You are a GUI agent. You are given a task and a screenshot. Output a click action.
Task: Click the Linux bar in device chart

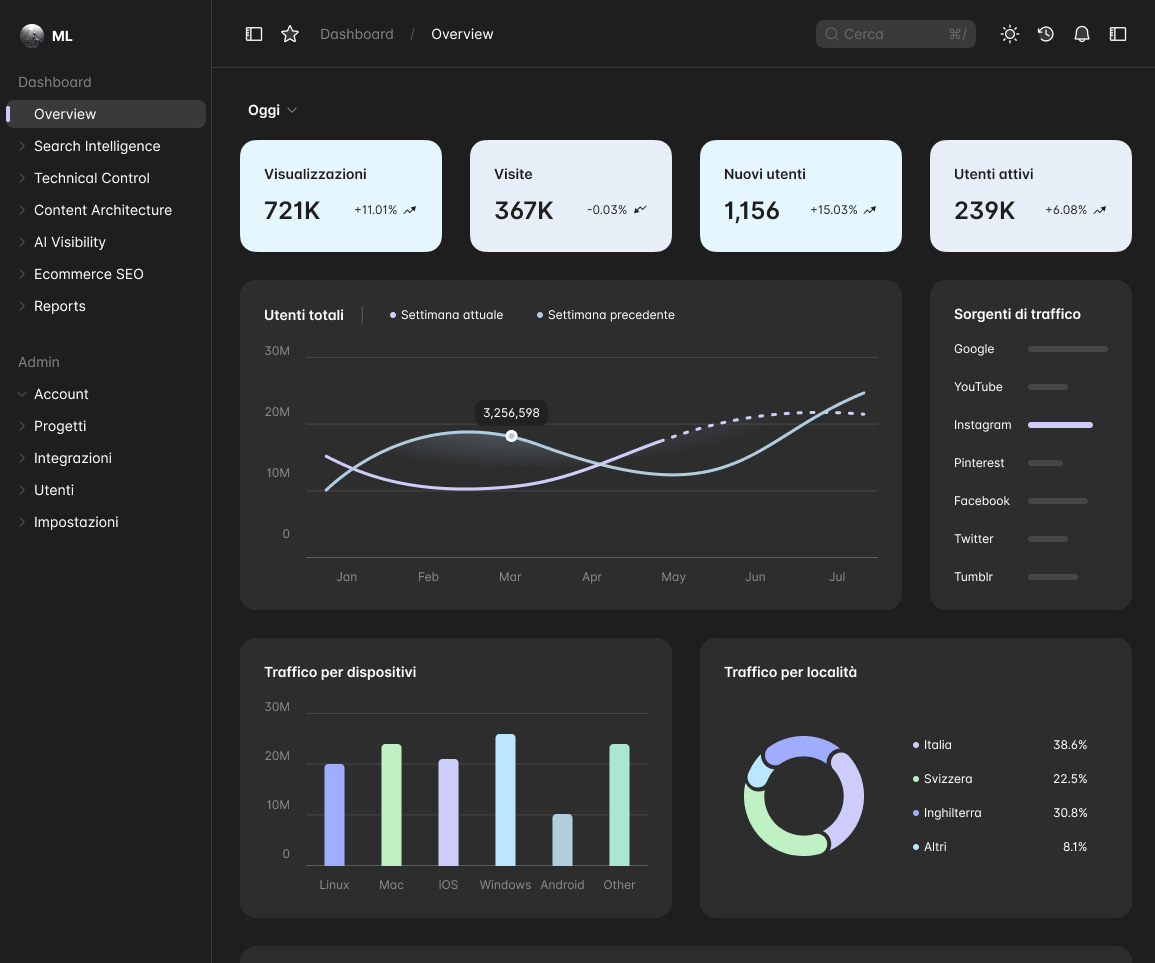[334, 815]
